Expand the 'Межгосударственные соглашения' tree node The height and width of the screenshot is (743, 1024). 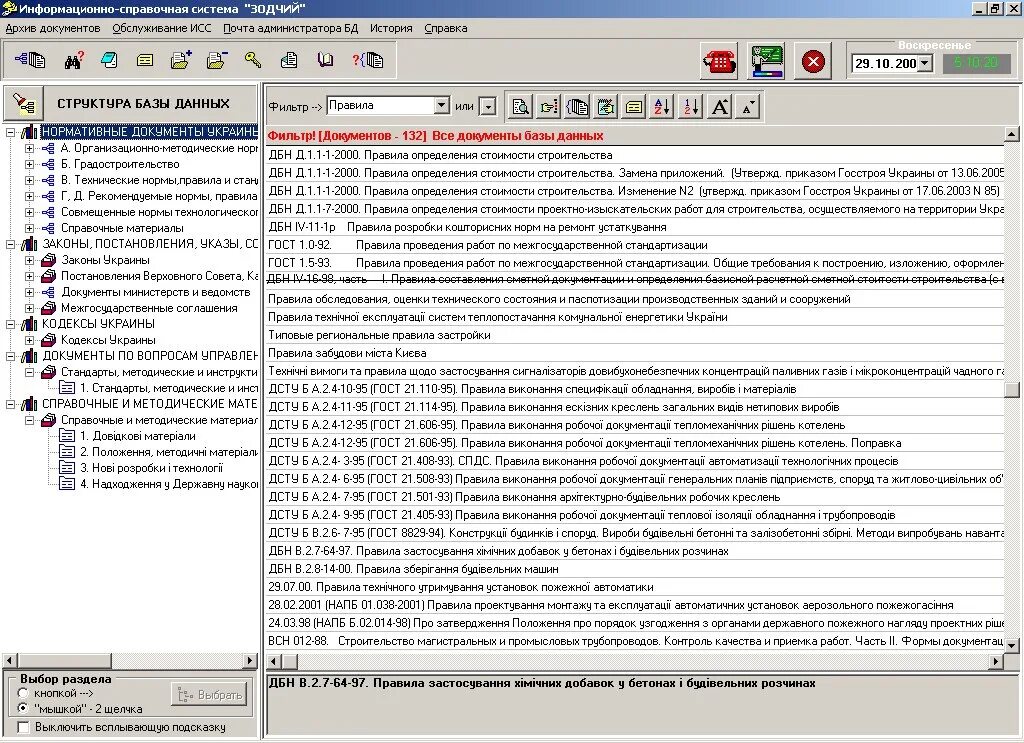[x=29, y=308]
